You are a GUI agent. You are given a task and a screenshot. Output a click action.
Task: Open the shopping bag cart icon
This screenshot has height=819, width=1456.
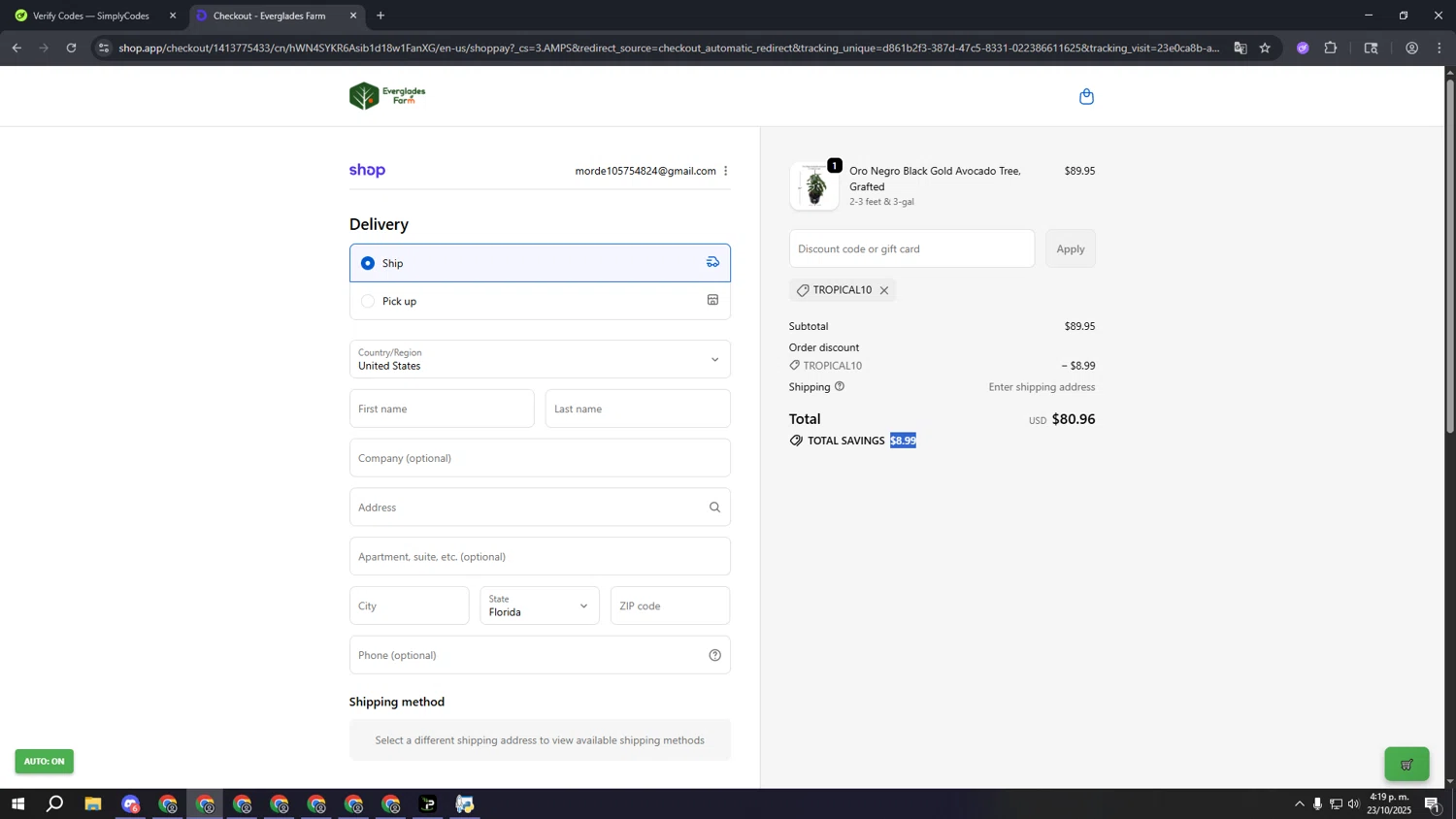point(1086,96)
